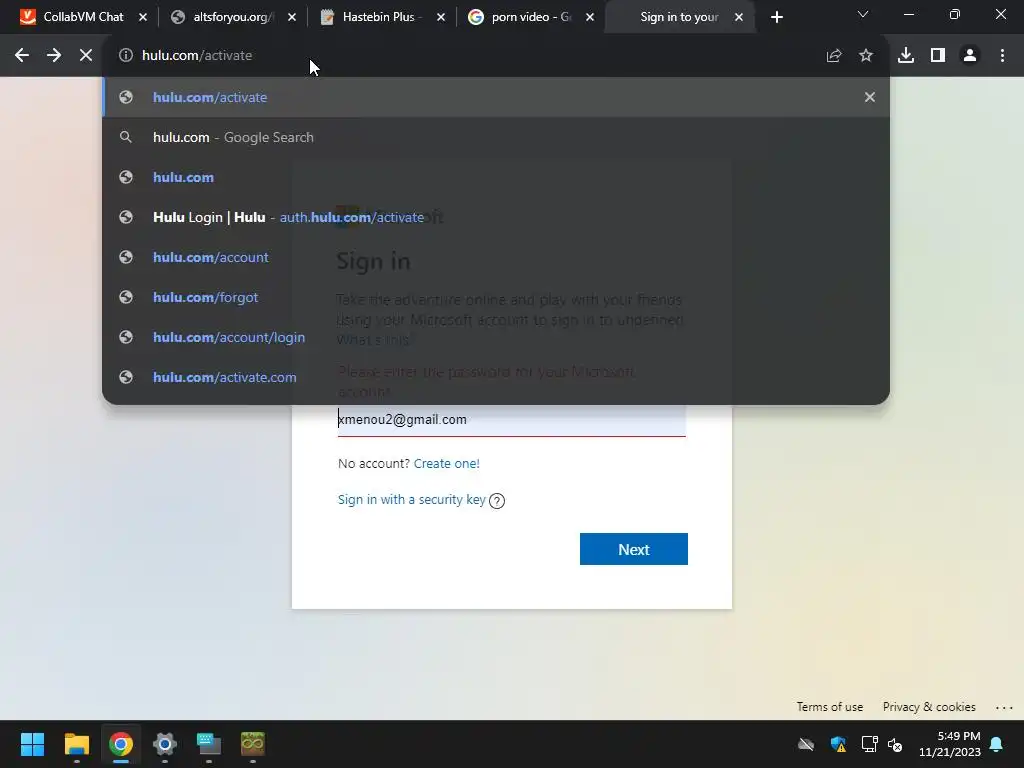Image resolution: width=1024 pixels, height=768 pixels.
Task: Click the muted volume tray icon
Action: [x=895, y=744]
